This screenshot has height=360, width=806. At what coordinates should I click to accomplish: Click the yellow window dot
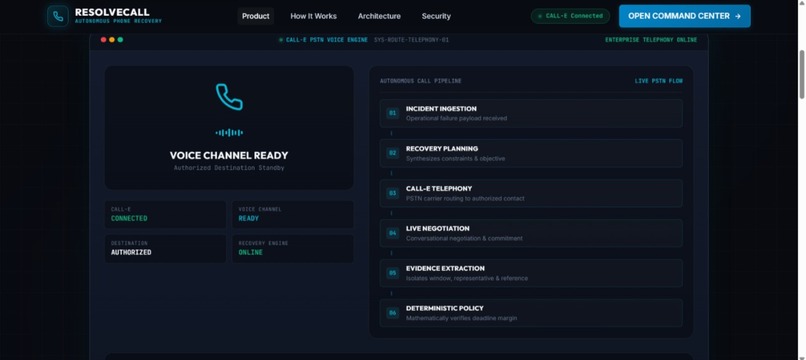112,40
